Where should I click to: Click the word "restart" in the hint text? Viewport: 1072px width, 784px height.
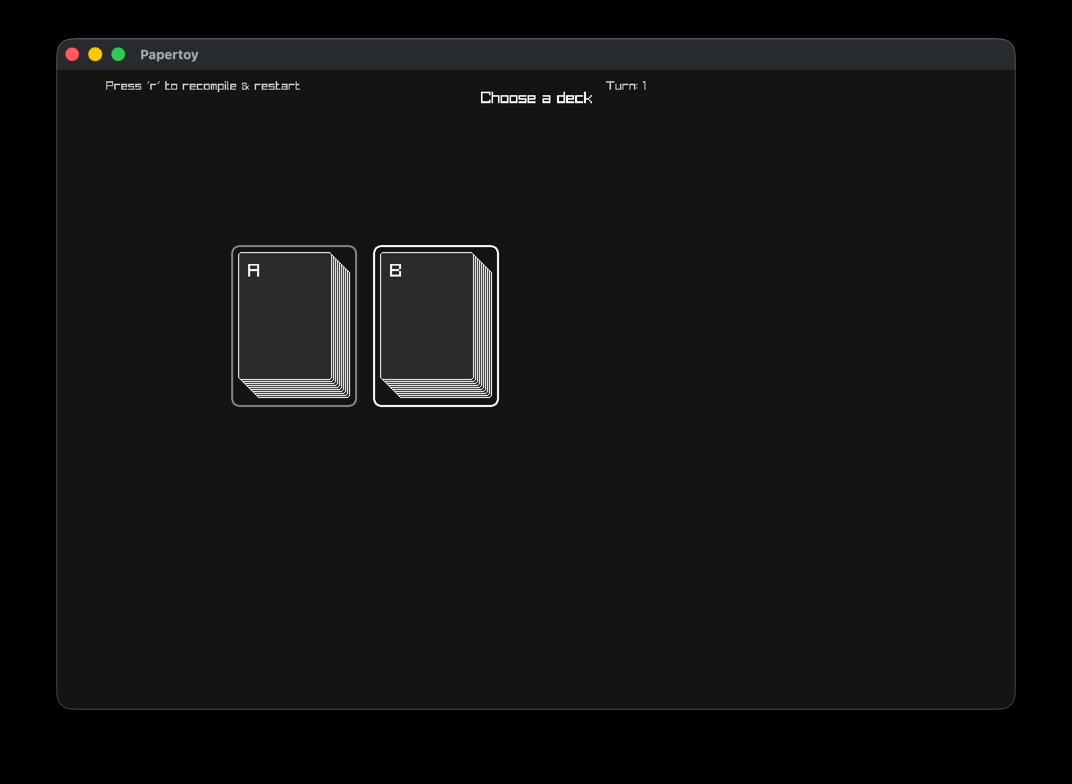[x=277, y=86]
